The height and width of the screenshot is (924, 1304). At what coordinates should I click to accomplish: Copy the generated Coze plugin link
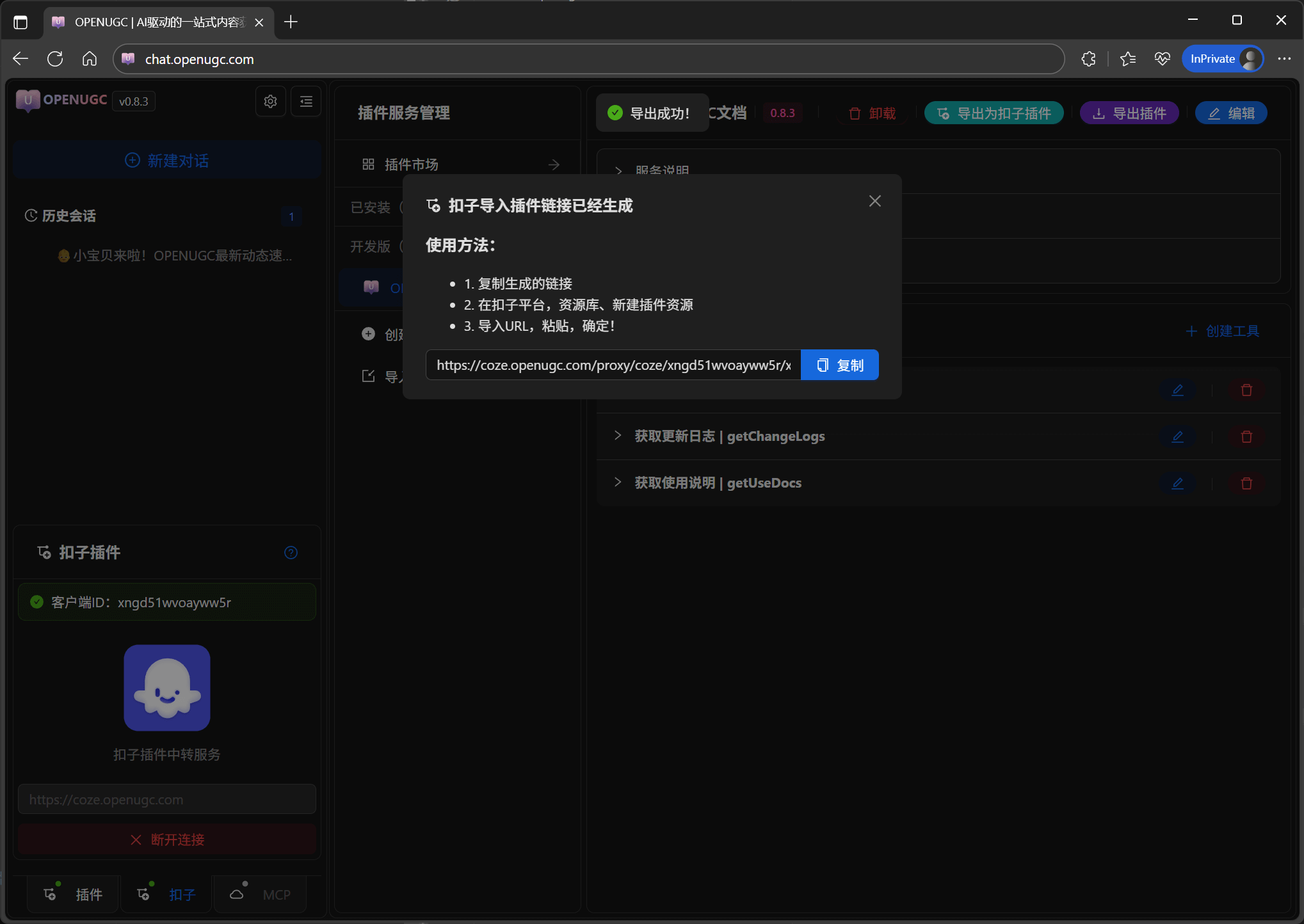[x=840, y=365]
